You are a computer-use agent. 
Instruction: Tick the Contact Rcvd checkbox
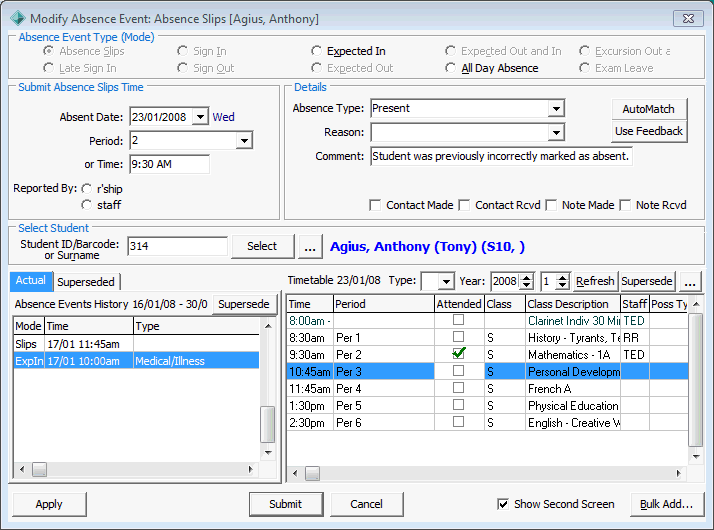click(x=464, y=205)
